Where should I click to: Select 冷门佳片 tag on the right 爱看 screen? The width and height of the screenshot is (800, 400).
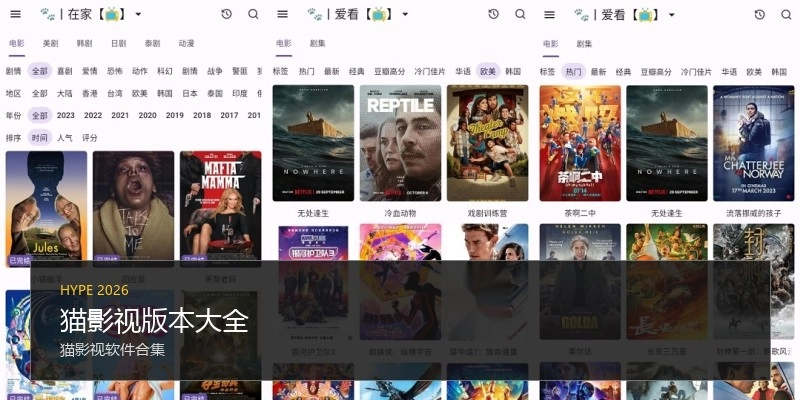point(696,72)
